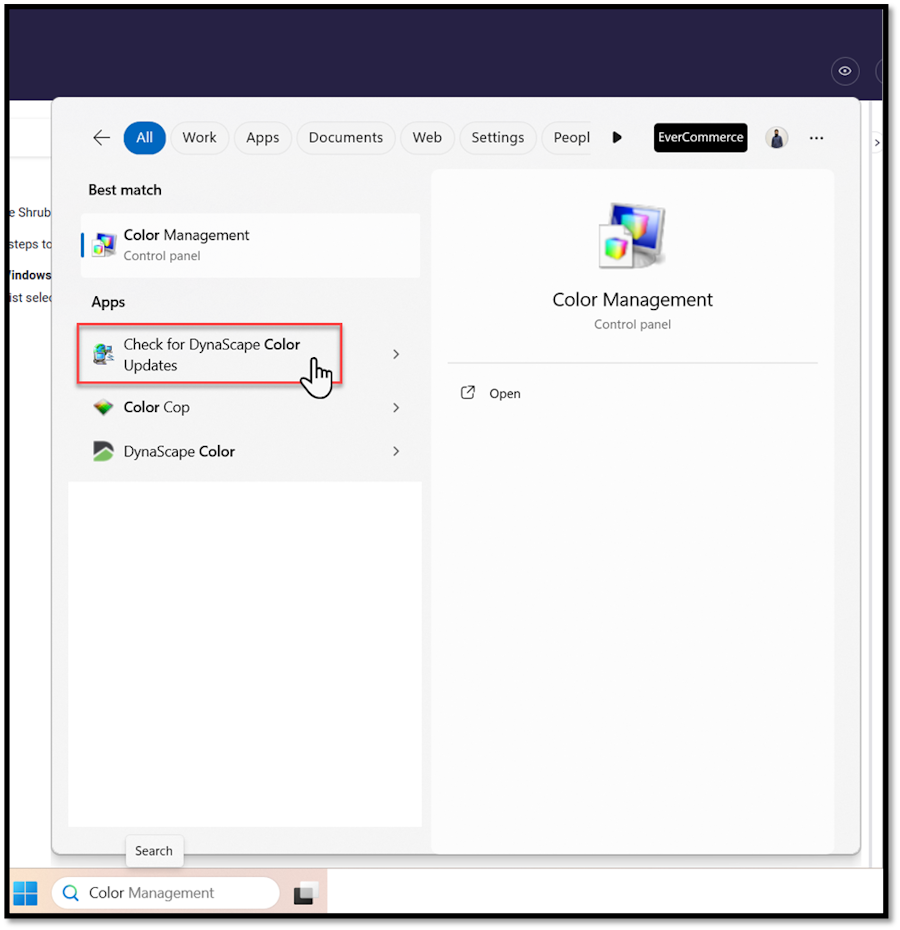
Task: Click Open in the preview pane
Action: tap(505, 394)
